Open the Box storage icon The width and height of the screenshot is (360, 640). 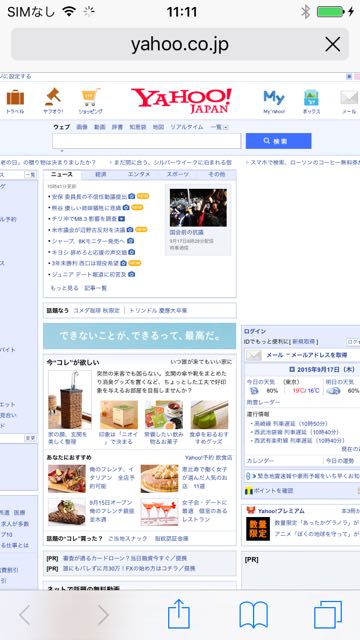(311, 98)
